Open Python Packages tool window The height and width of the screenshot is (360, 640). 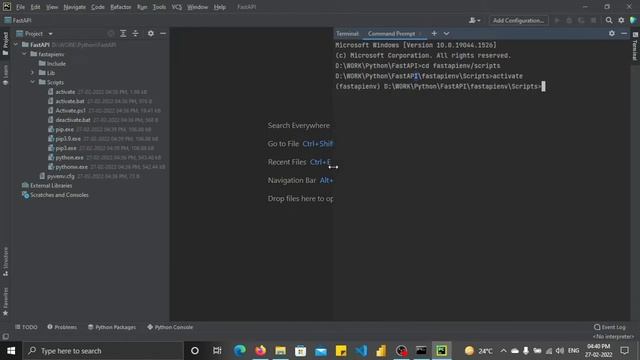point(112,327)
